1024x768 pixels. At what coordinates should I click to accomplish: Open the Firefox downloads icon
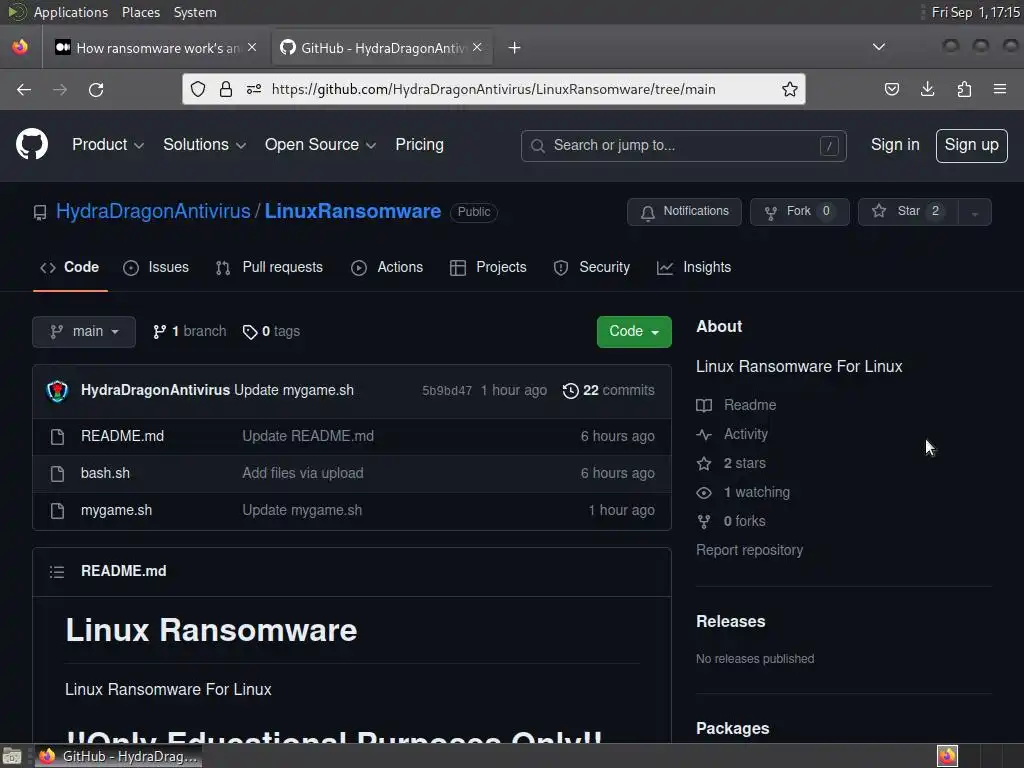(x=927, y=89)
